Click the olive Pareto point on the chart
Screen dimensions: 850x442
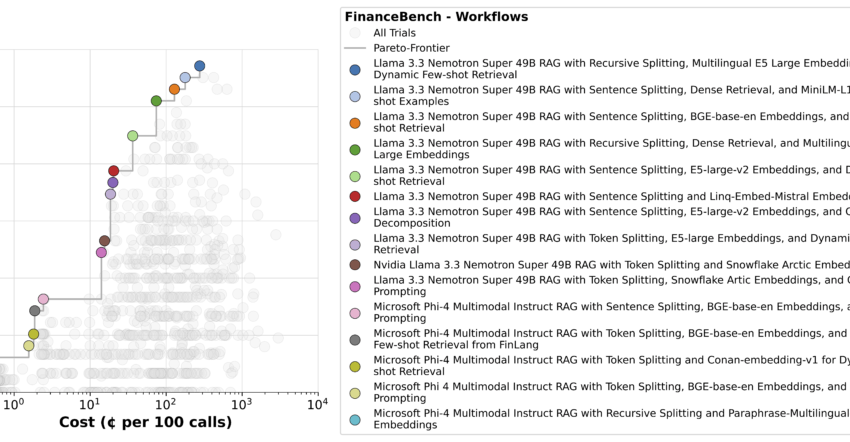pos(33,334)
